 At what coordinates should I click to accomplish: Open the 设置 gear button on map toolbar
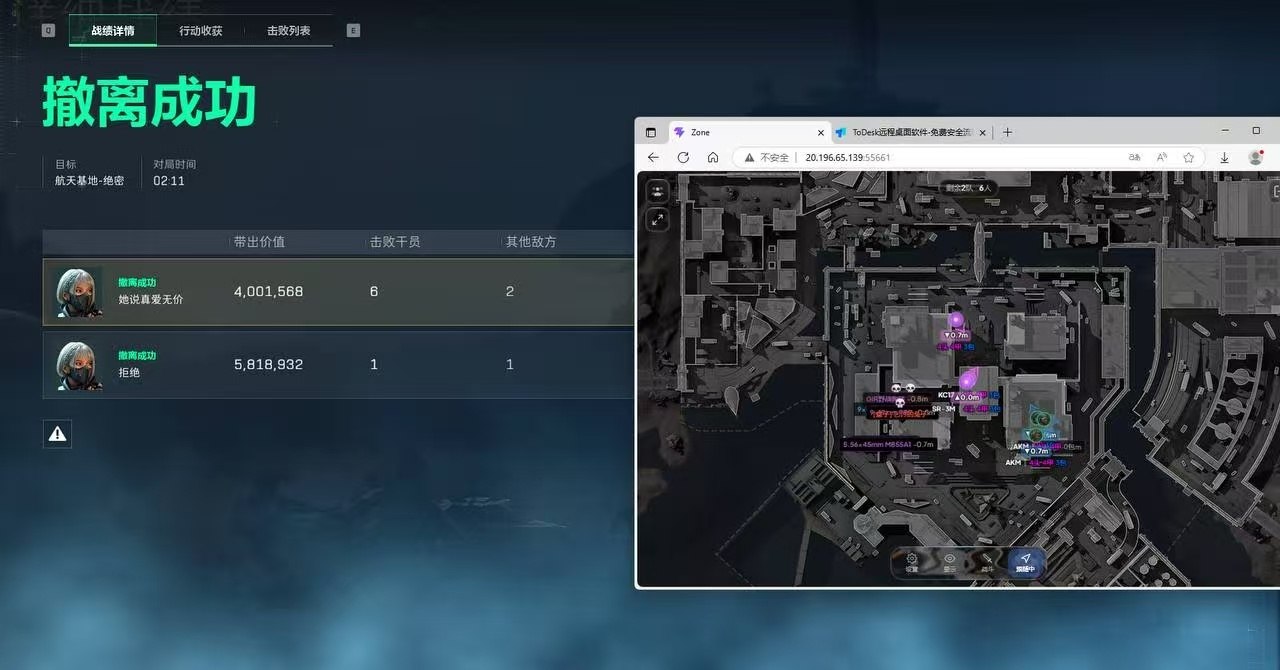tap(912, 562)
